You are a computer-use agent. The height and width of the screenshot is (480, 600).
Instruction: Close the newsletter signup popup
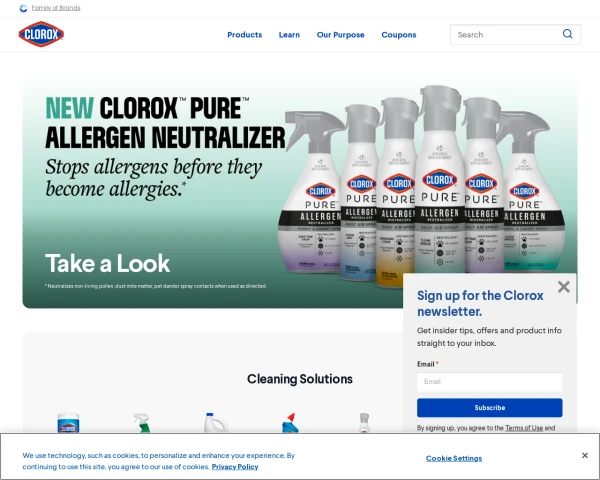point(564,287)
